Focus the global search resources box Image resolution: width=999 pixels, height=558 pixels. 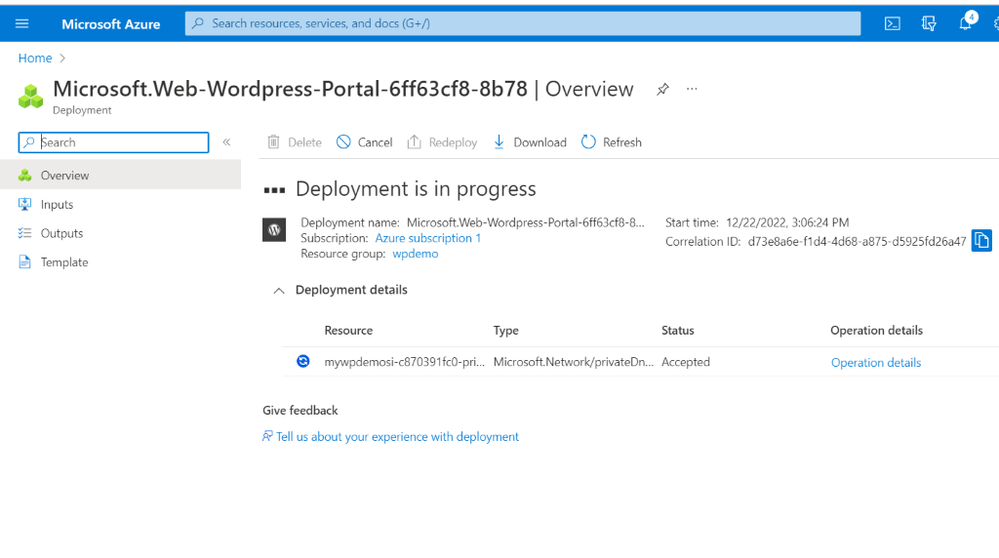click(522, 24)
